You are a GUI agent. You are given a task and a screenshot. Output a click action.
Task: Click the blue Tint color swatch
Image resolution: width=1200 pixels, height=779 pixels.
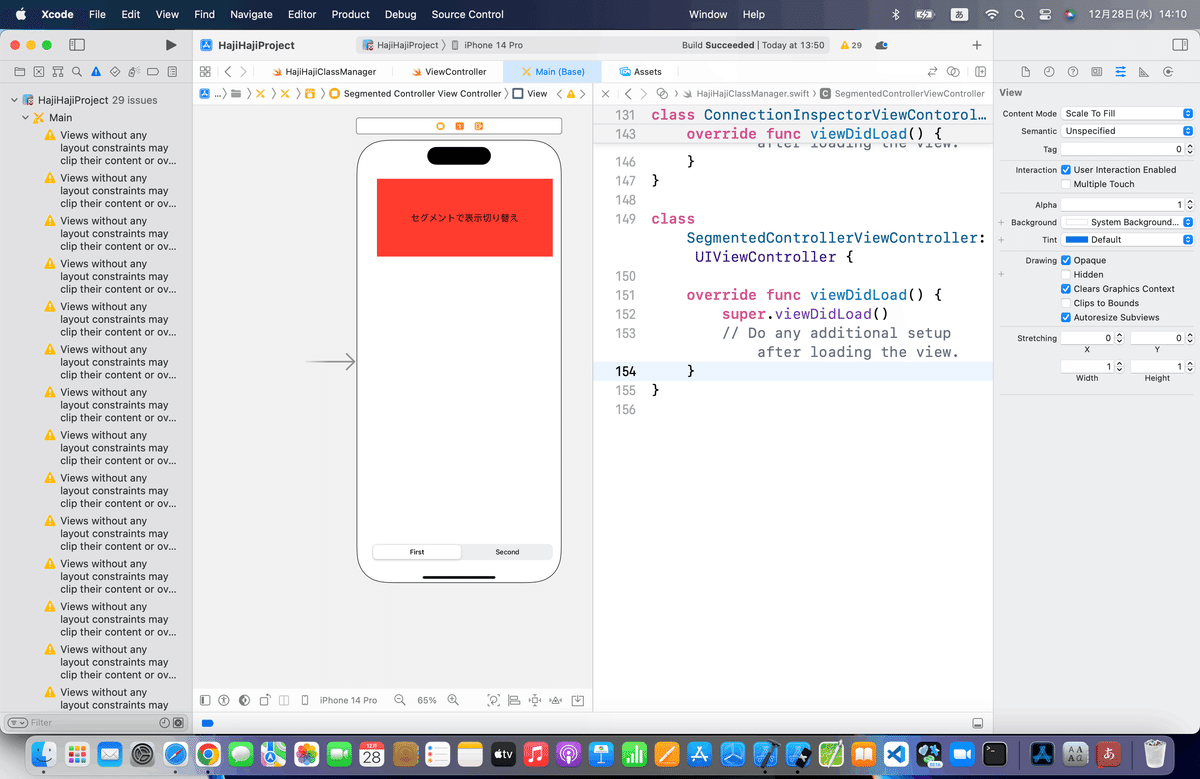click(x=1076, y=240)
